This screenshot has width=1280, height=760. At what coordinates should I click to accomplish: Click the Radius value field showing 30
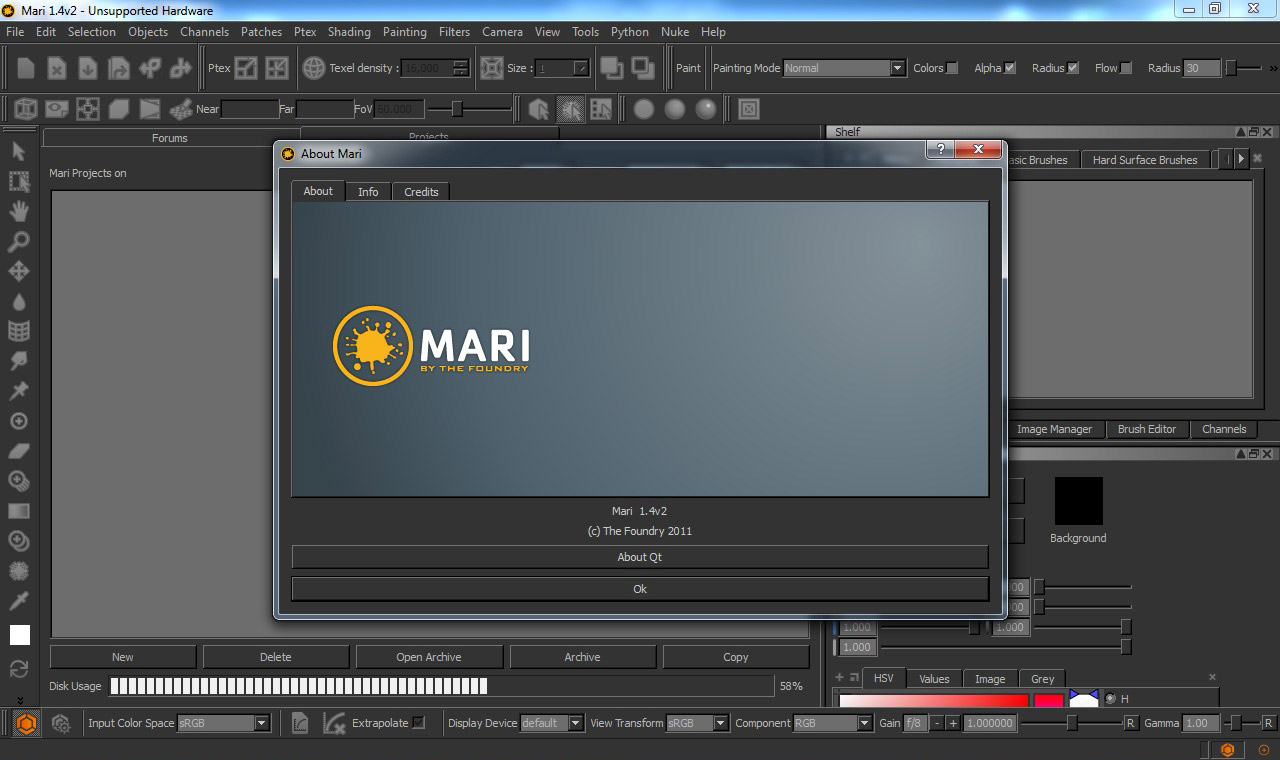tap(1201, 68)
